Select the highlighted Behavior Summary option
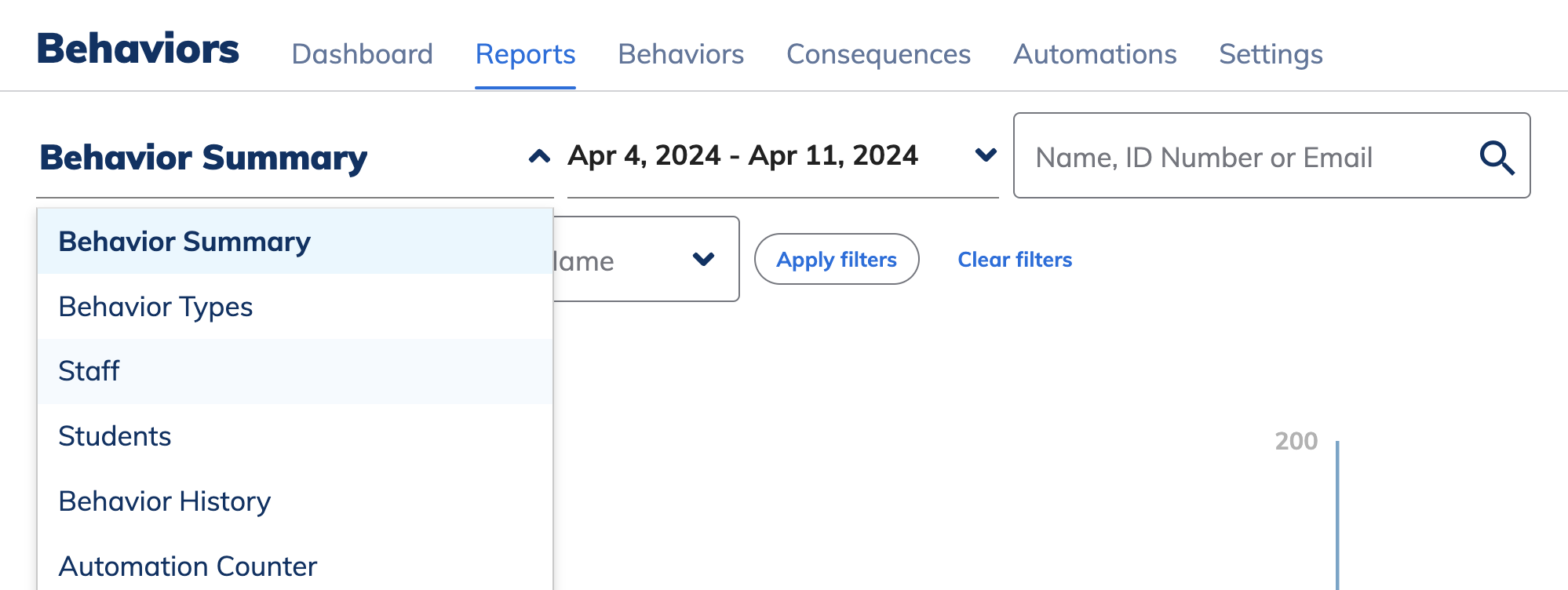 [185, 241]
